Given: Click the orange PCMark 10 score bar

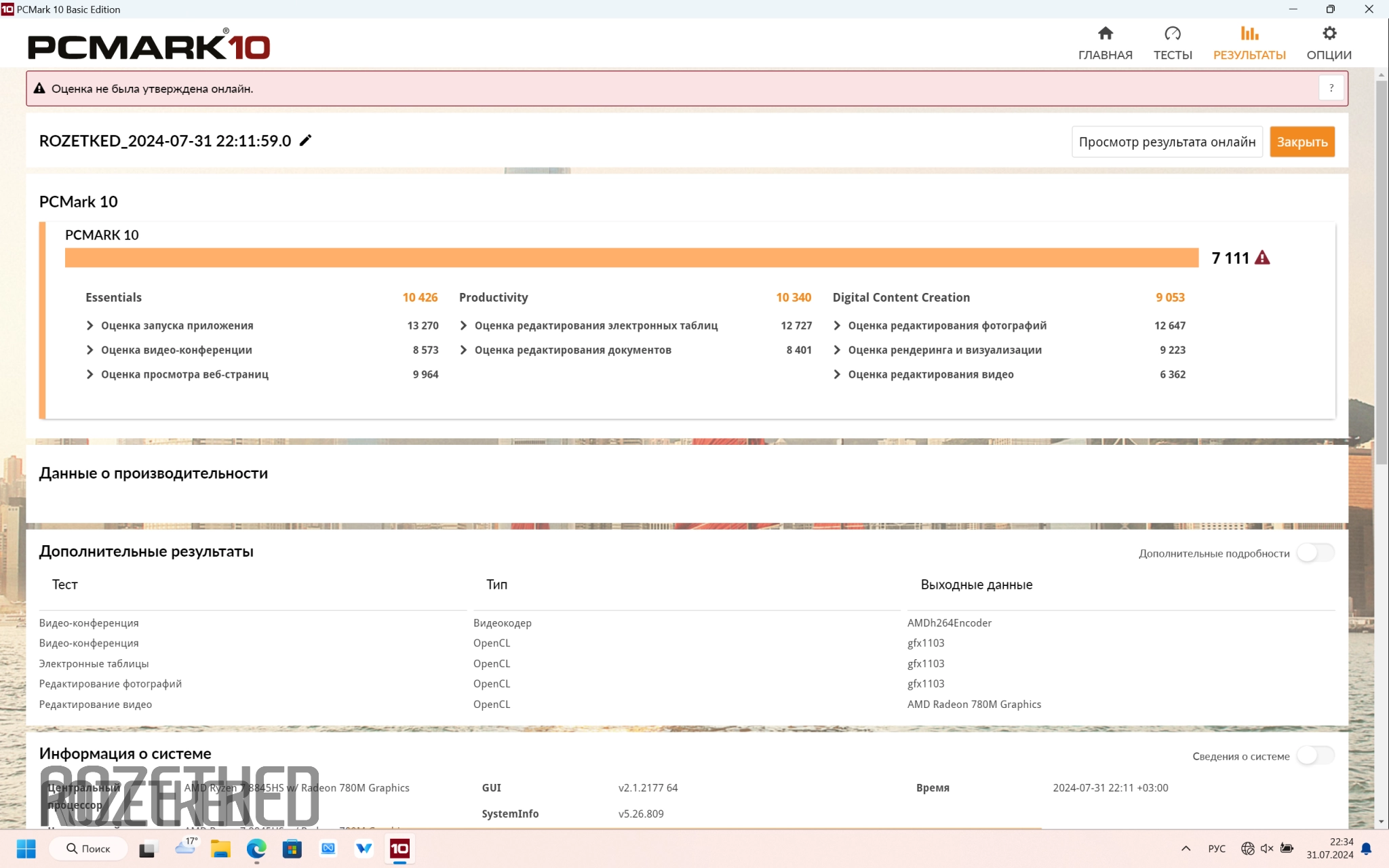Looking at the screenshot, I should click(x=631, y=258).
